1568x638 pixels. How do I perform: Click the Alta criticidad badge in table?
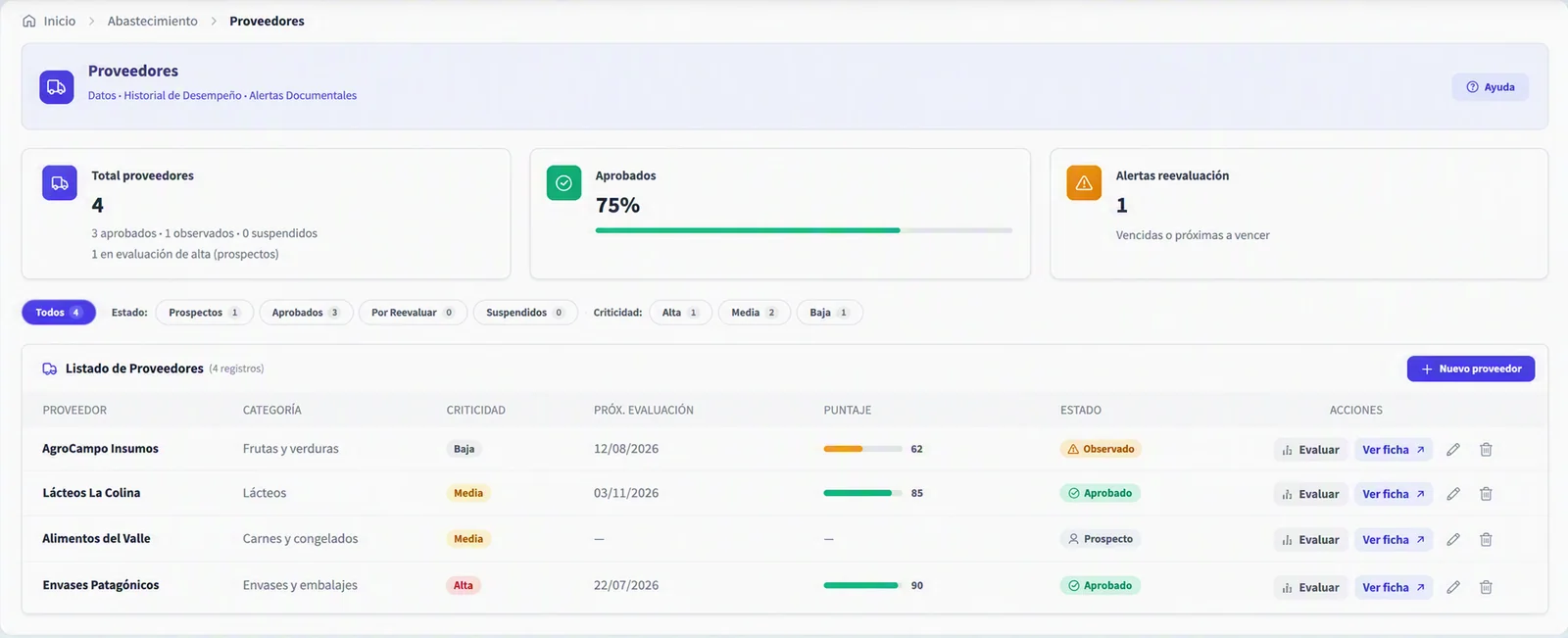tap(464, 585)
